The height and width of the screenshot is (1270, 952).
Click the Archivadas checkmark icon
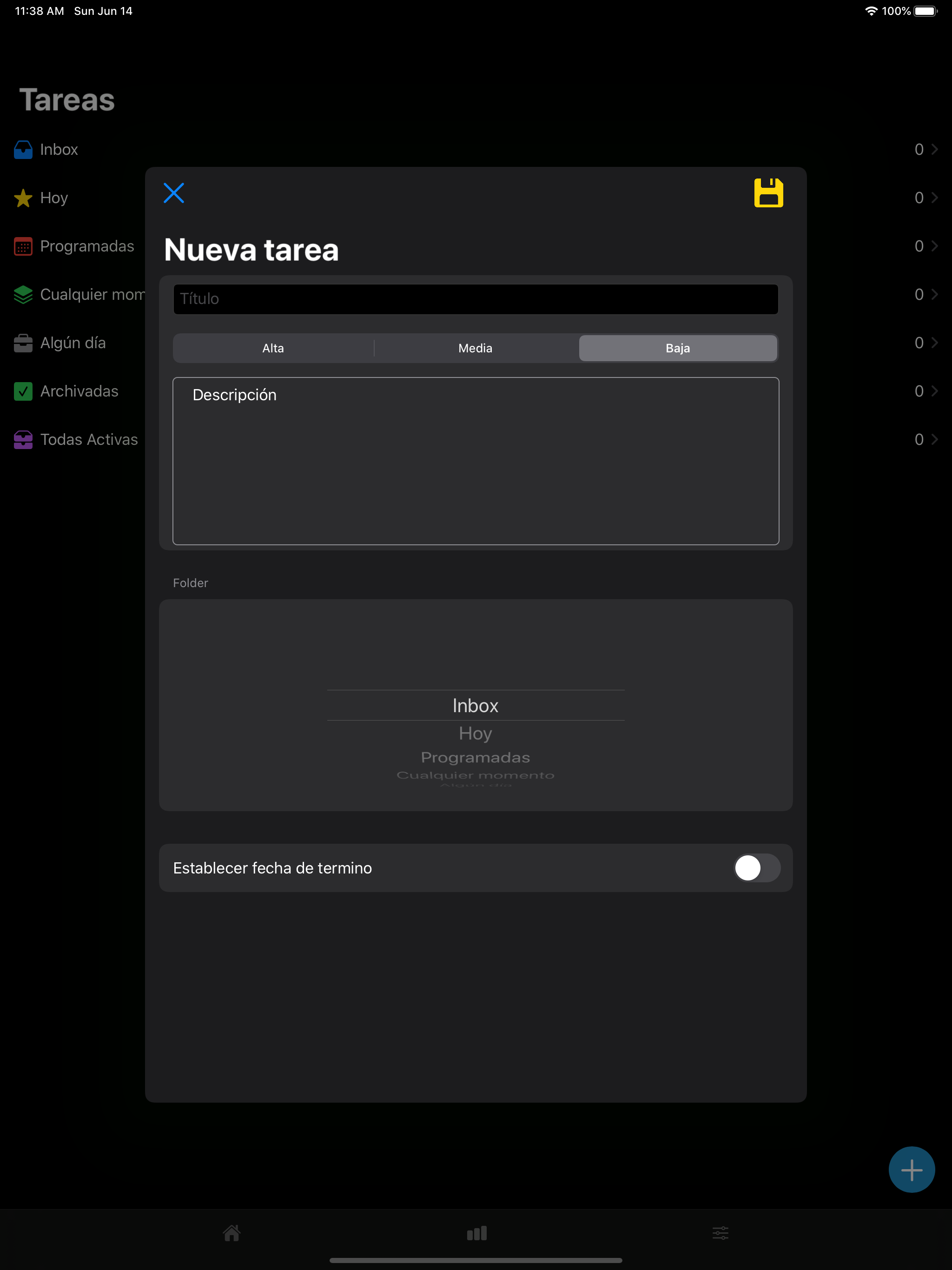tap(23, 391)
